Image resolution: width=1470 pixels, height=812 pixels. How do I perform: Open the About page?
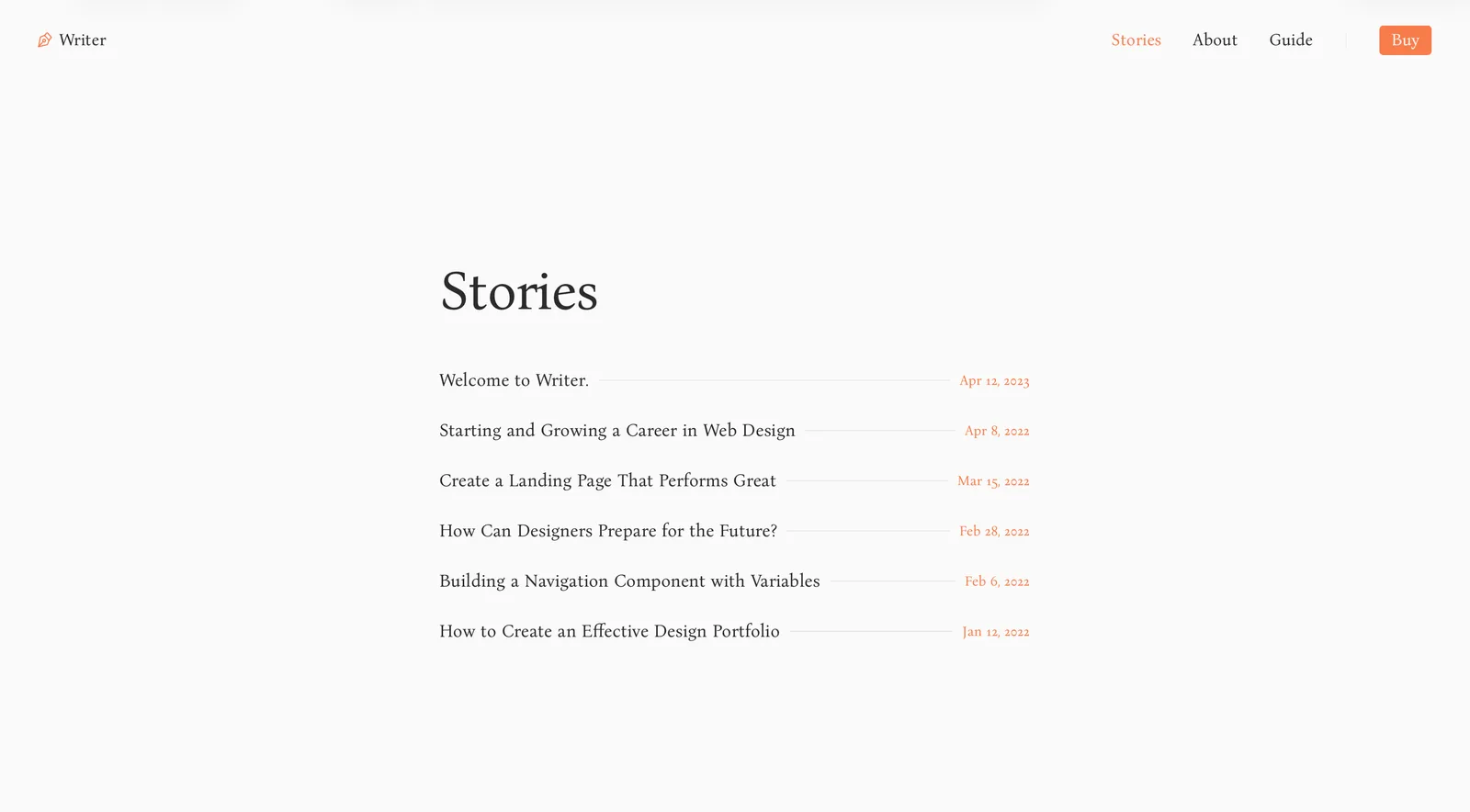(1215, 39)
